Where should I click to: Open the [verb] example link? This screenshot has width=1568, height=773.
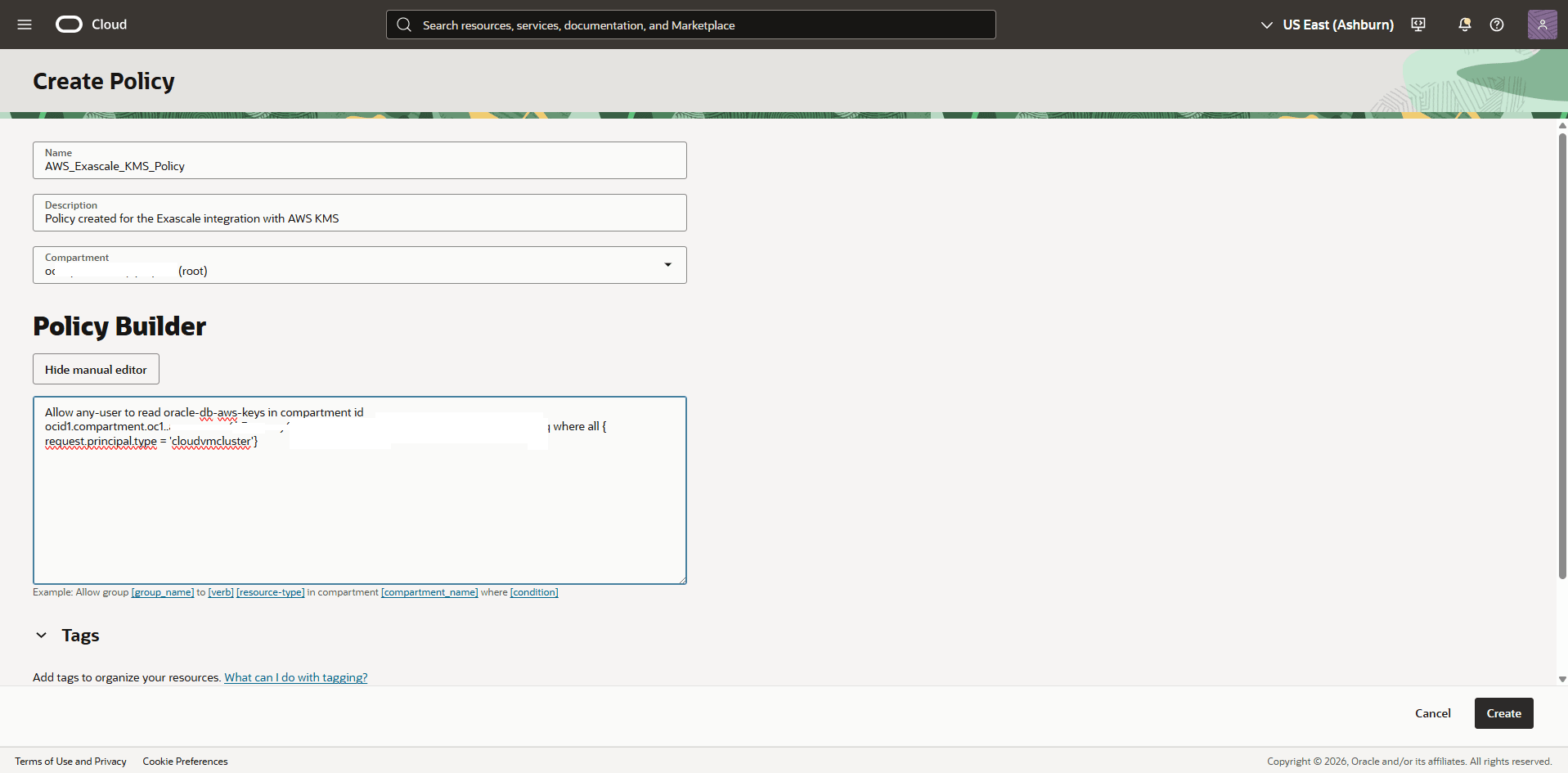[221, 592]
